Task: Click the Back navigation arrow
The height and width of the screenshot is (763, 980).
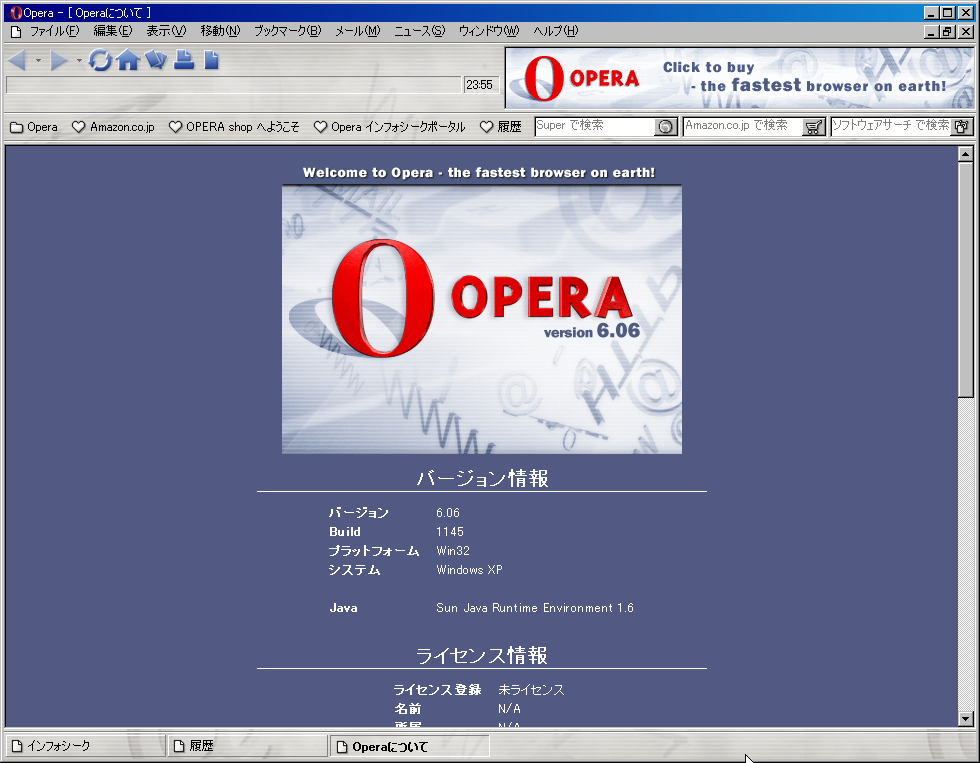Action: (x=18, y=61)
